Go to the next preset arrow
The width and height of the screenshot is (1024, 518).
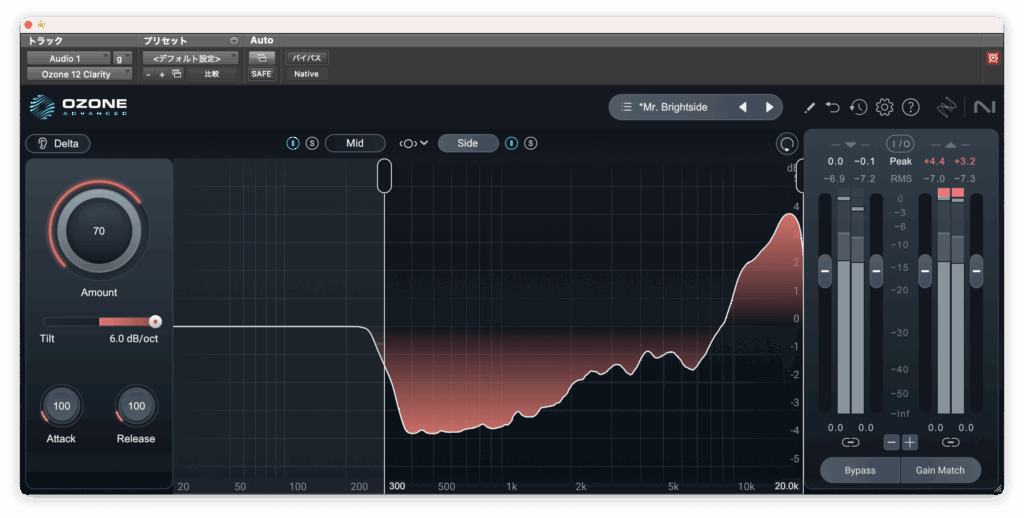coord(769,107)
